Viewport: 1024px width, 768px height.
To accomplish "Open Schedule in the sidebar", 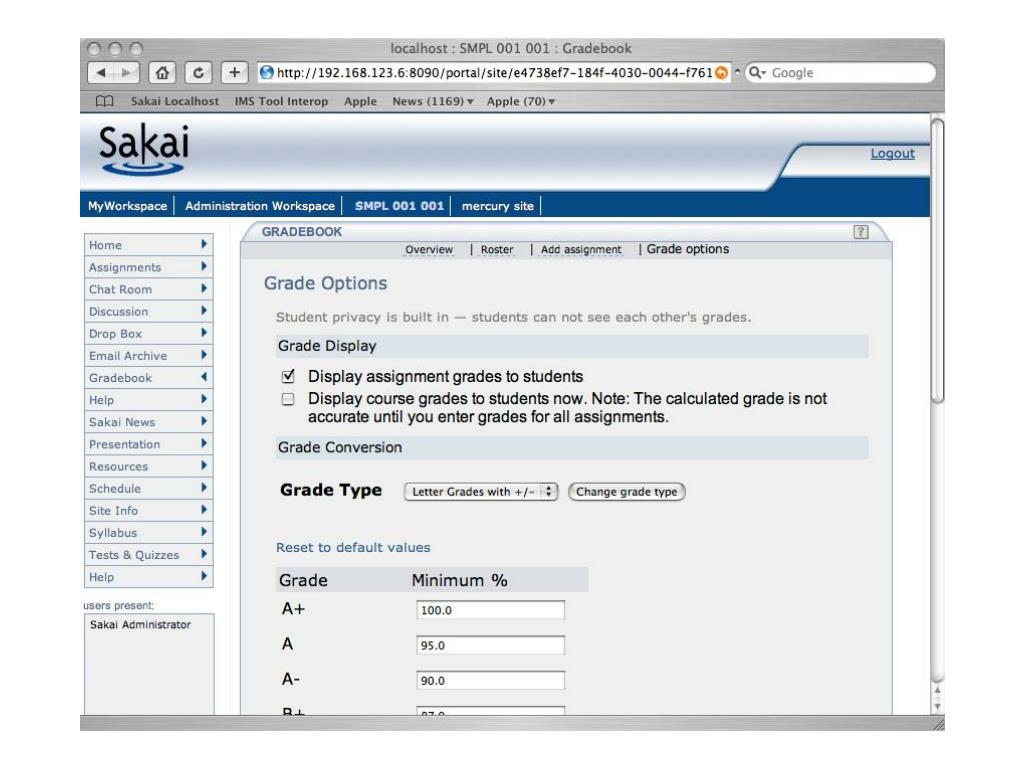I will (148, 488).
